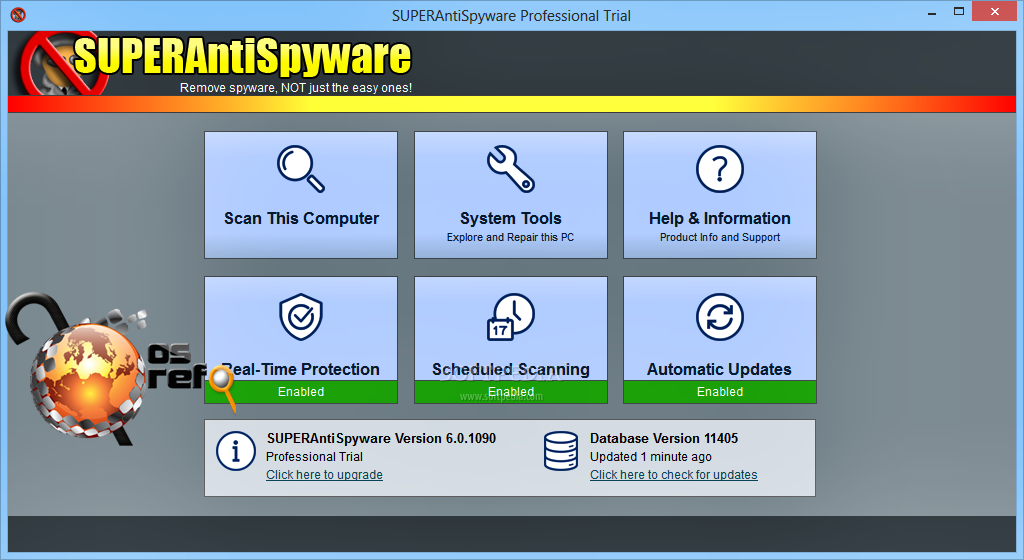Click the SUPERAntiSpyware Version 6.0.1090 text
The image size is (1024, 560).
(381, 439)
